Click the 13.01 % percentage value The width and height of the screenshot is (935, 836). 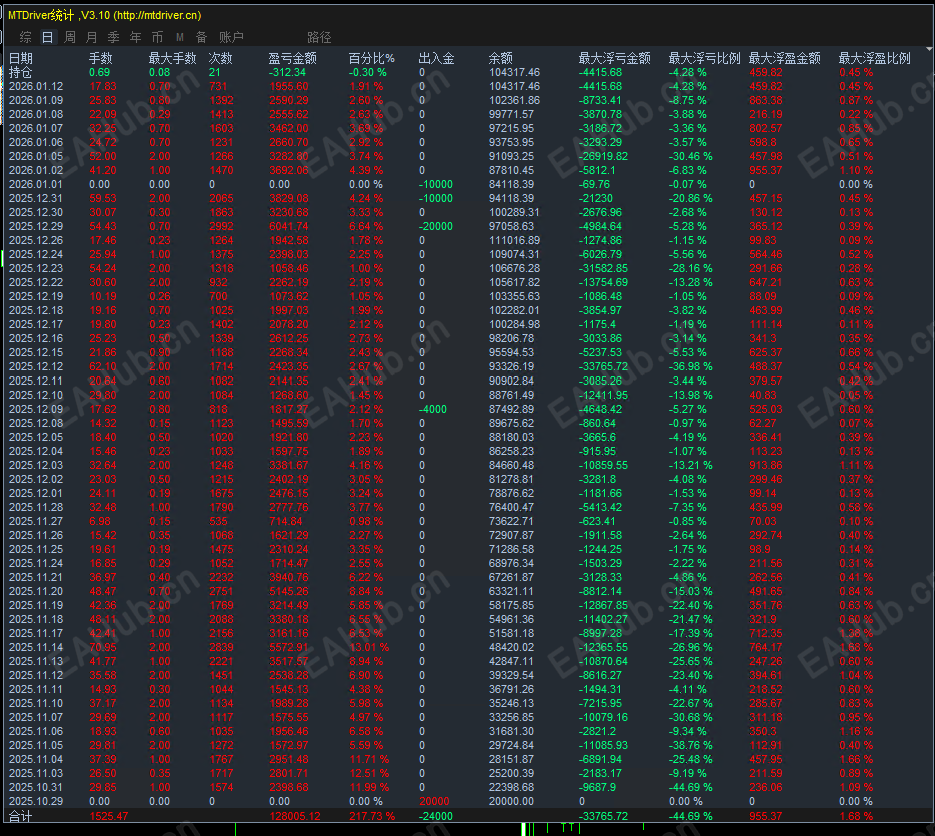(369, 647)
